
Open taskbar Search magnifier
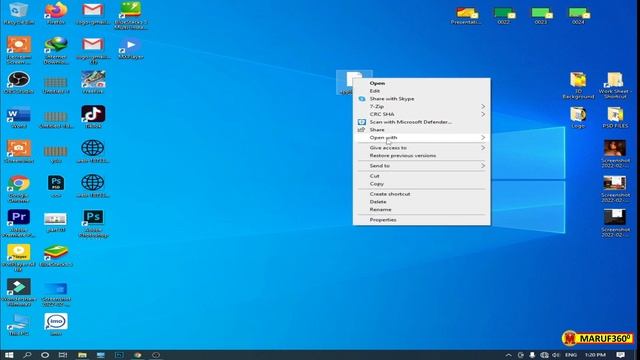pos(27,355)
